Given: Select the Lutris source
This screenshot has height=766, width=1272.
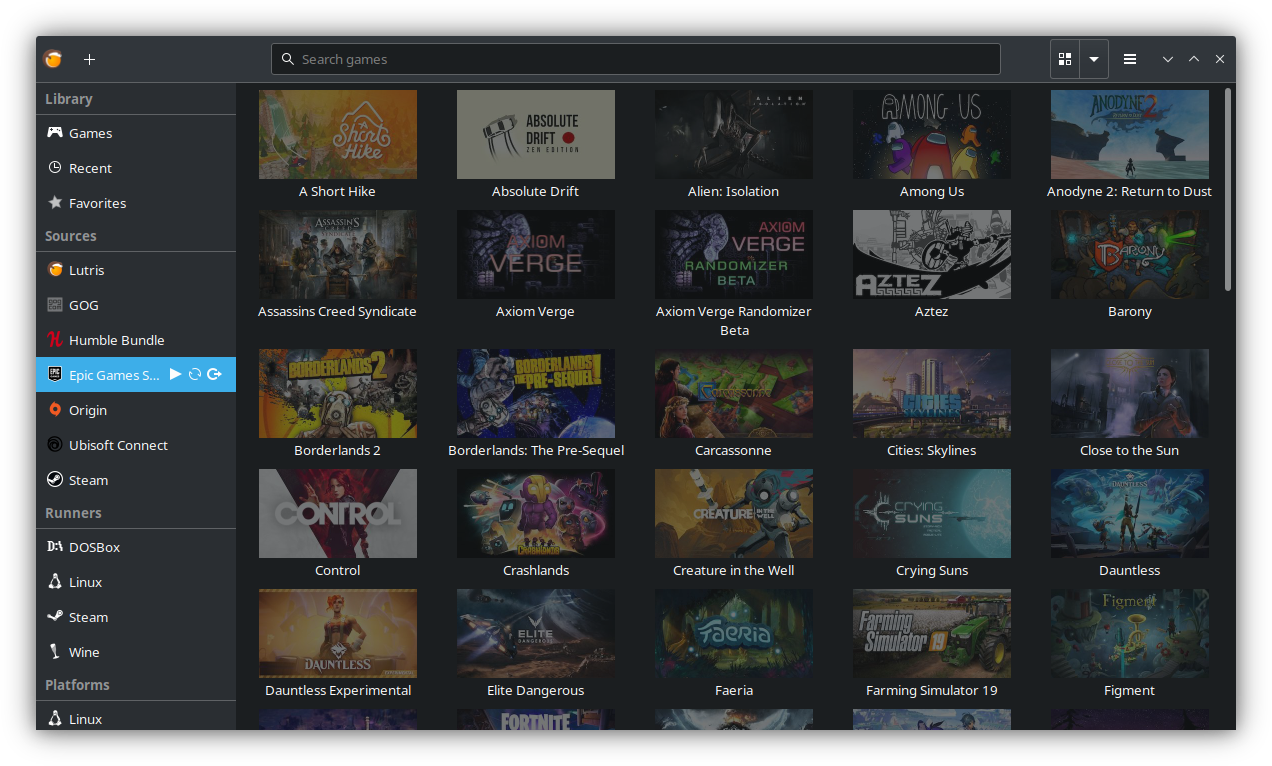Looking at the screenshot, I should pos(136,270).
